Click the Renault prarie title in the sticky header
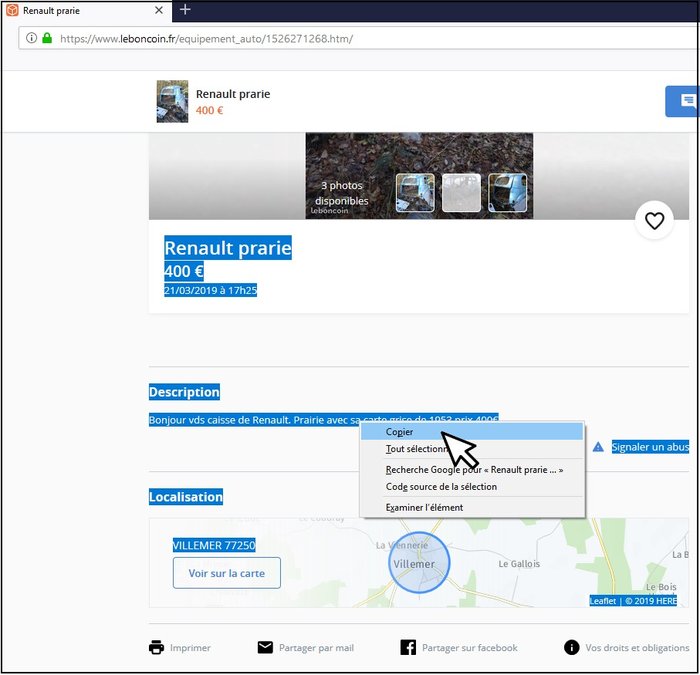This screenshot has height=675, width=700. coord(233,94)
